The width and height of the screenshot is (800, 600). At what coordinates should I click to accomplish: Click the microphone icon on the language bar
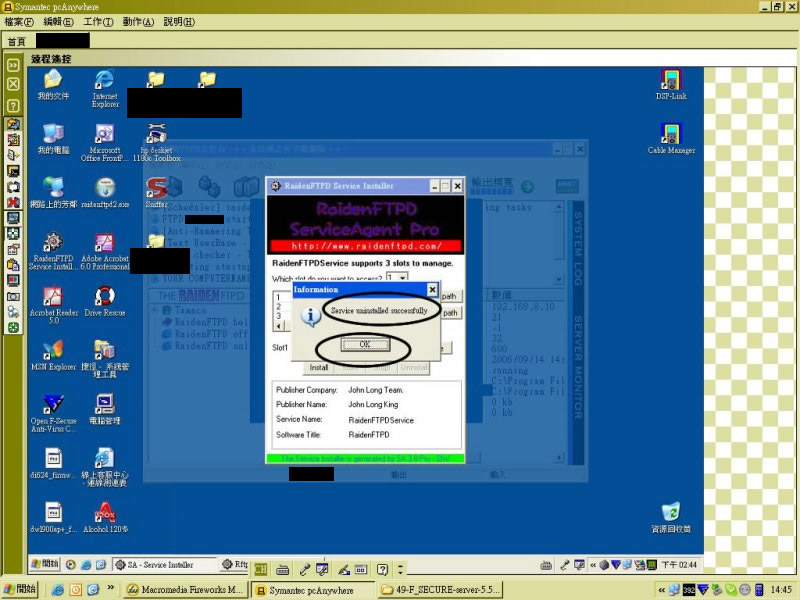coord(305,569)
